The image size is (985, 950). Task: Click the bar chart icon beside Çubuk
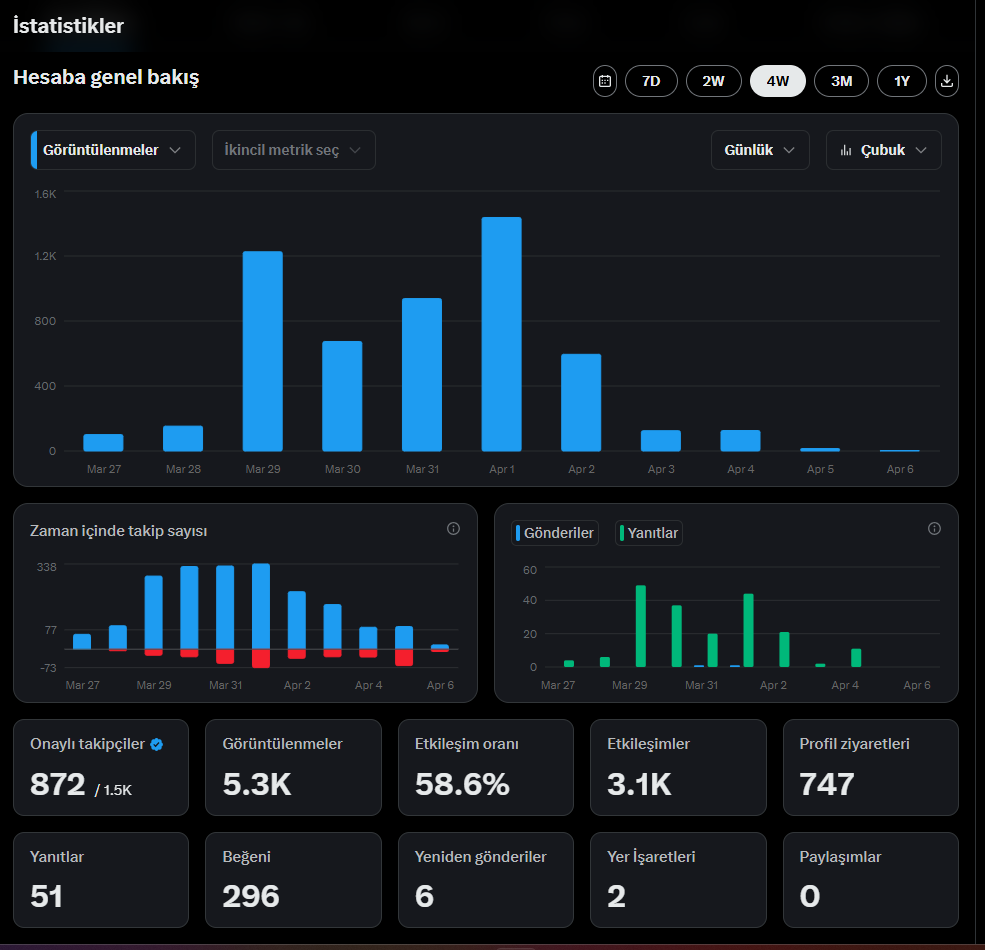846,150
